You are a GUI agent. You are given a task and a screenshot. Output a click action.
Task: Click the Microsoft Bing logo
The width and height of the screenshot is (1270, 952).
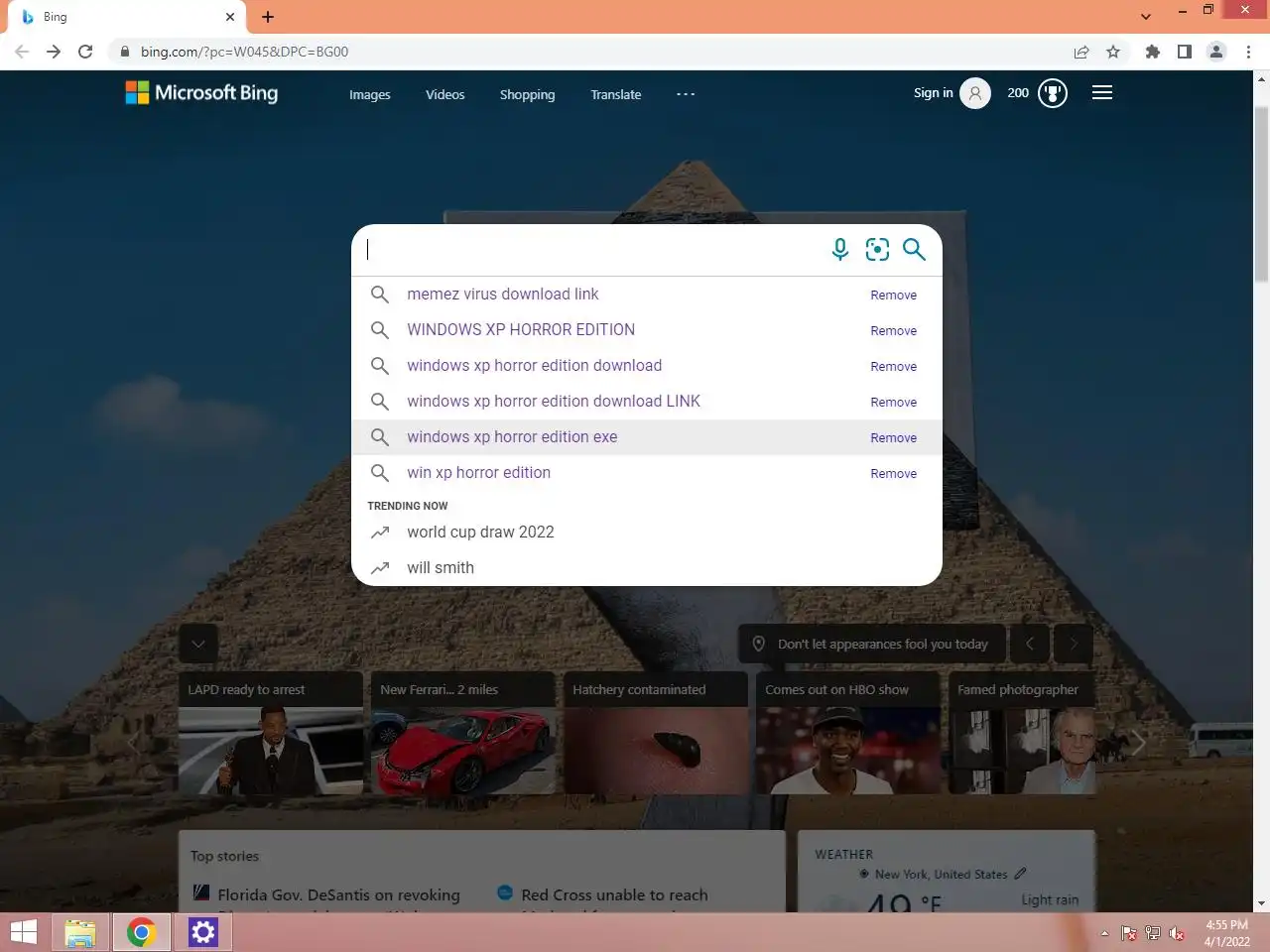(201, 93)
